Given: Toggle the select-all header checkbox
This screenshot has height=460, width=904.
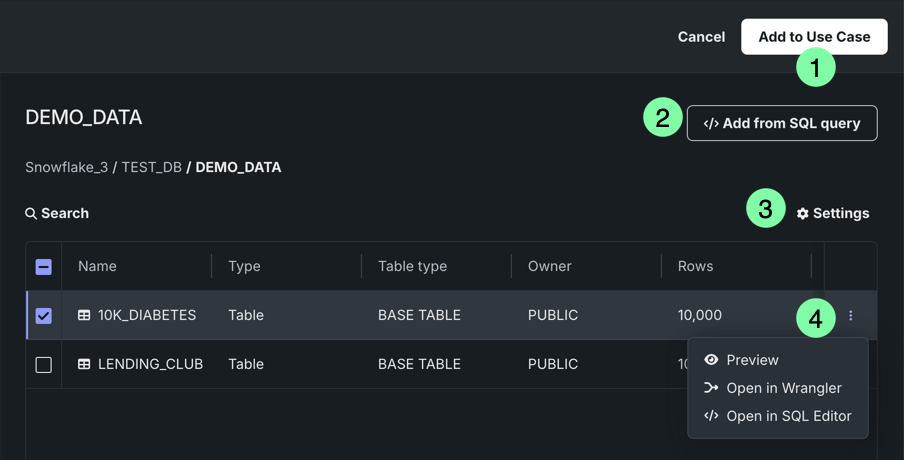Looking at the screenshot, I should [44, 267].
